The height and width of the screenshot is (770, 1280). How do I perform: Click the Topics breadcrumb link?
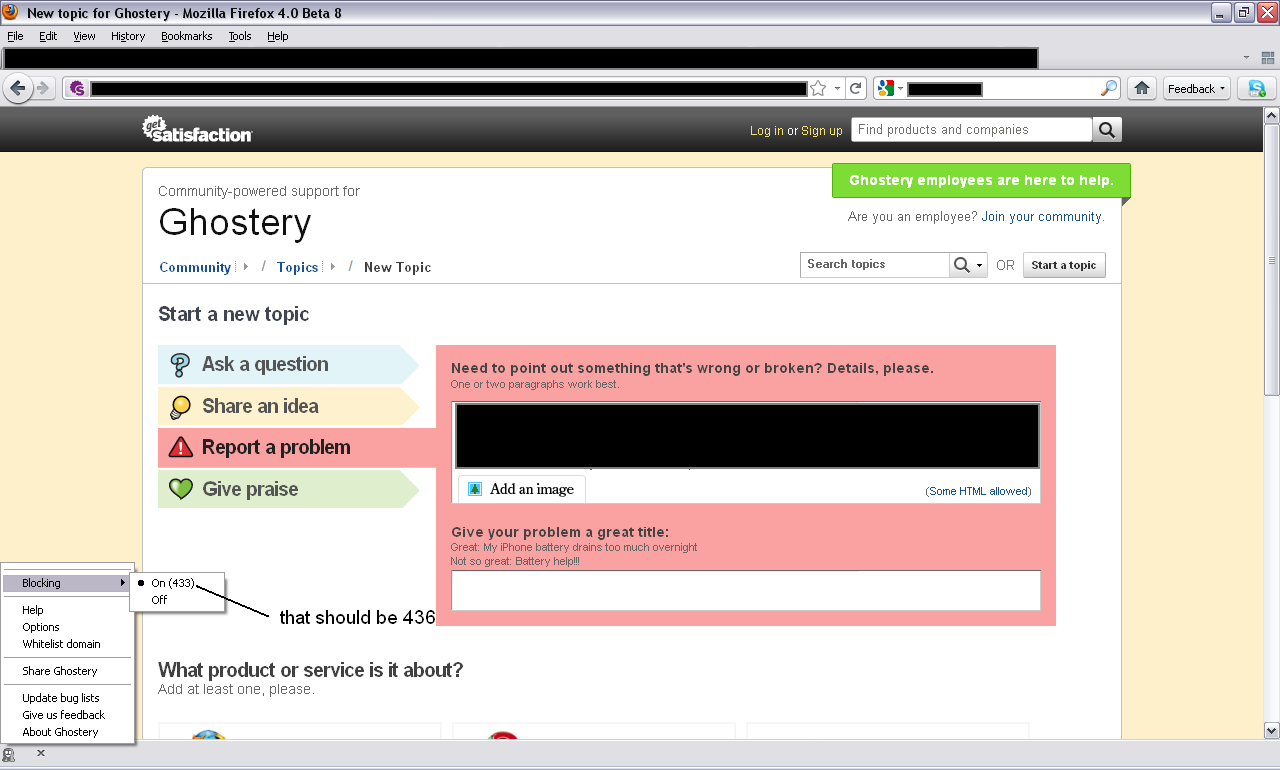[298, 267]
